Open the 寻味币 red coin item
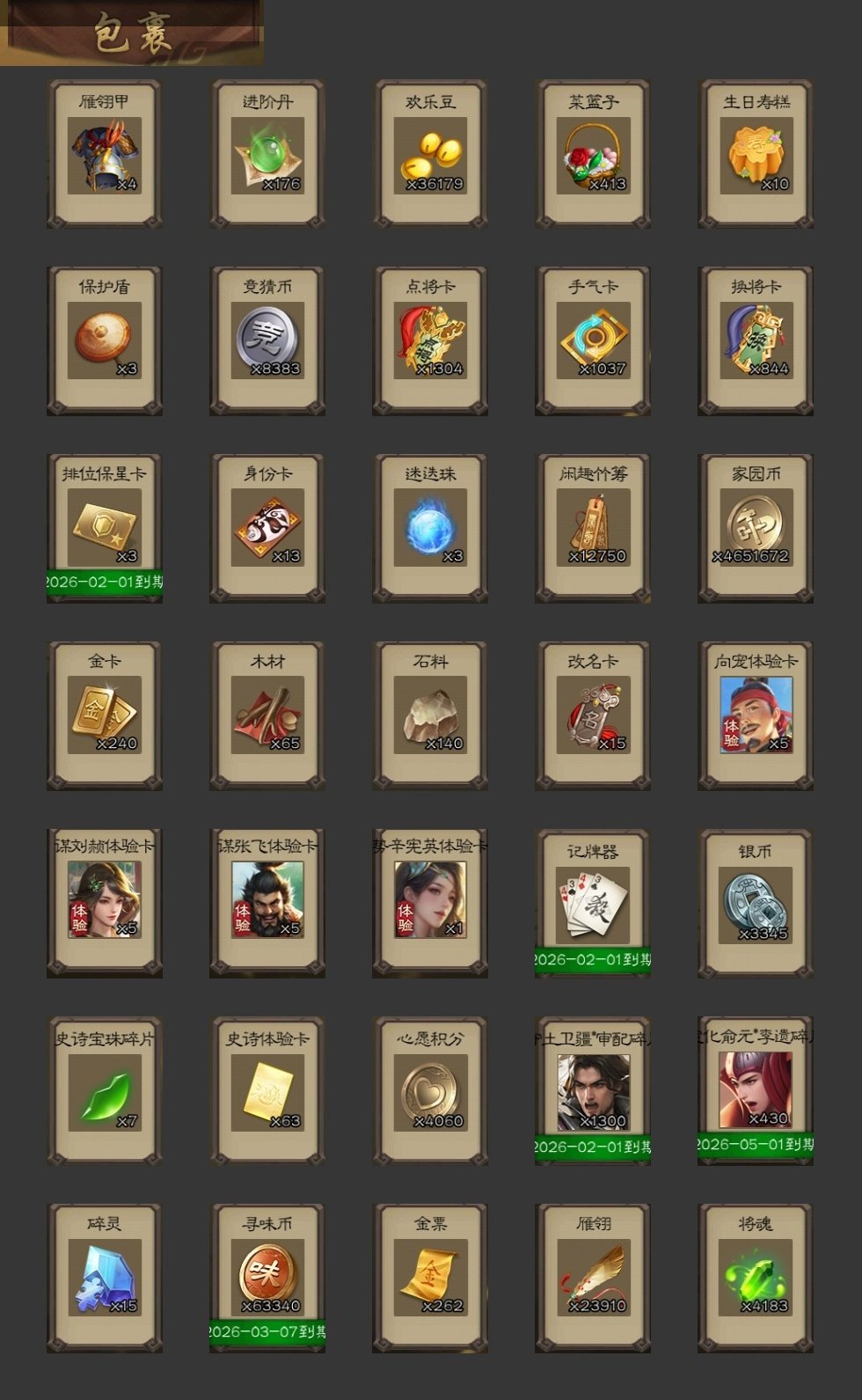862x1400 pixels. pyautogui.click(x=267, y=1278)
